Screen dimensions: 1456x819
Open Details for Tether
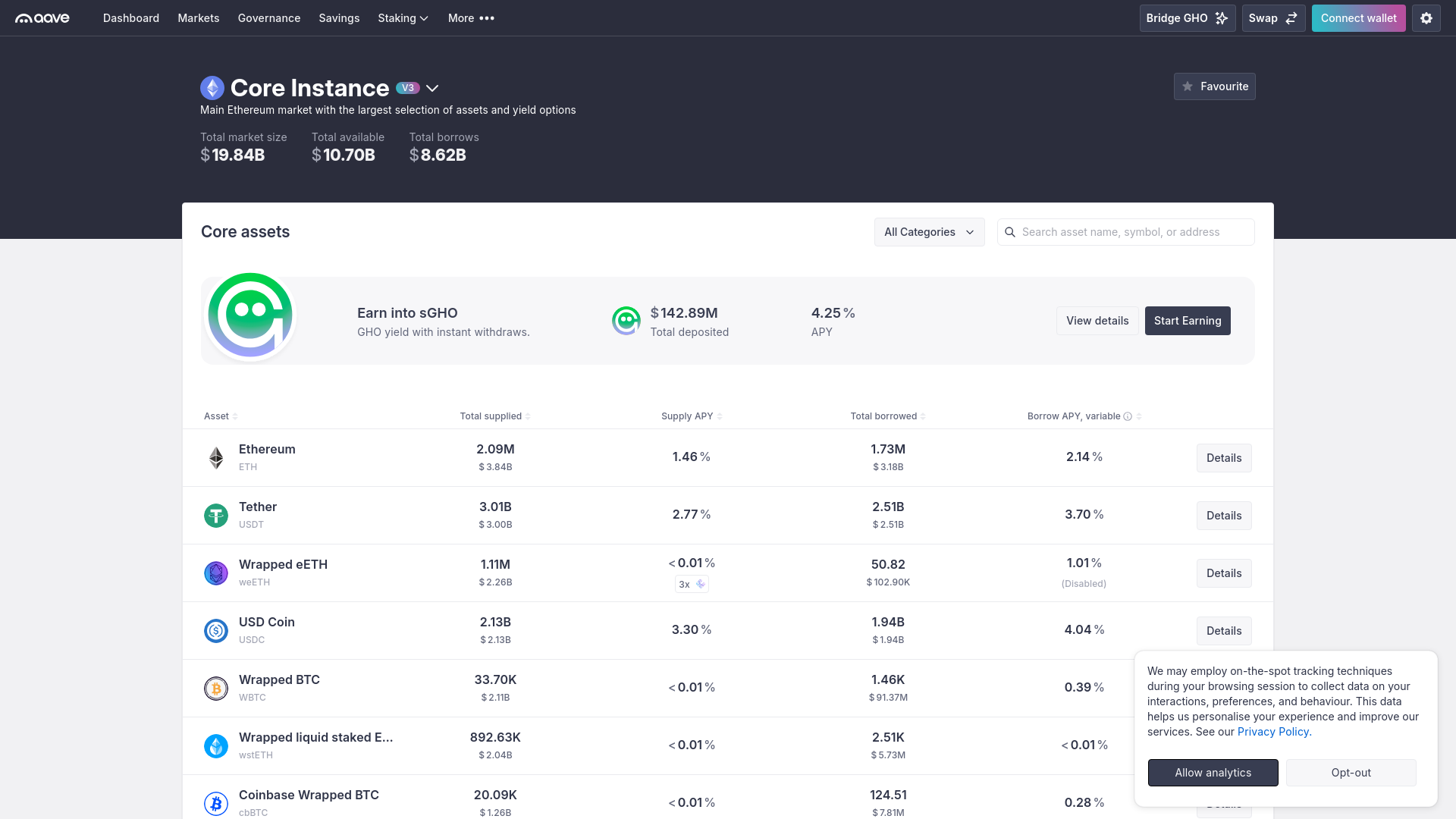coord(1224,516)
